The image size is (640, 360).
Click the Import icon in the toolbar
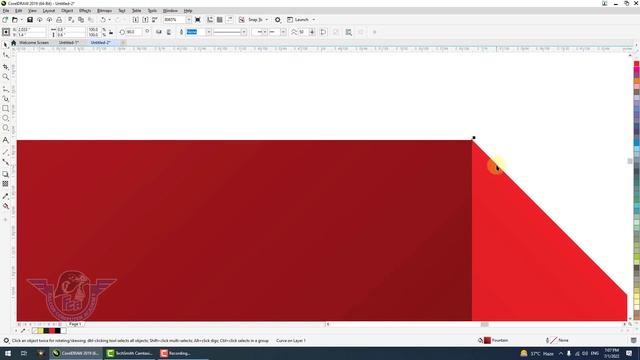(x=136, y=20)
